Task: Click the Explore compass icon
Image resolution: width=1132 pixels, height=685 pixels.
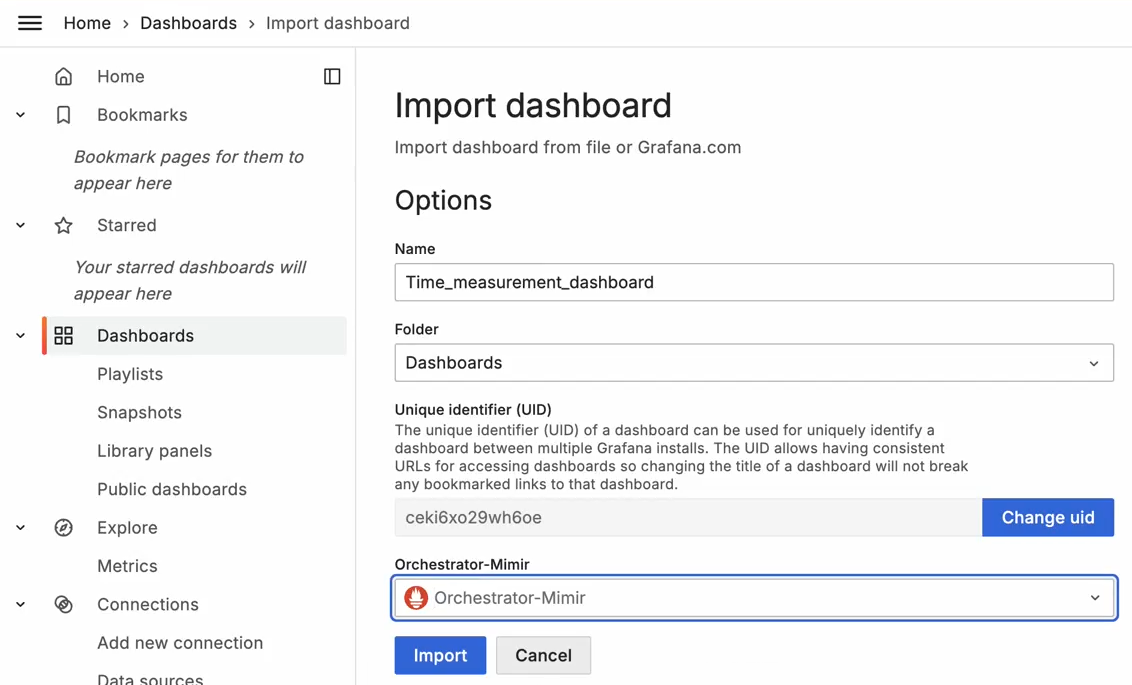Action: [63, 527]
